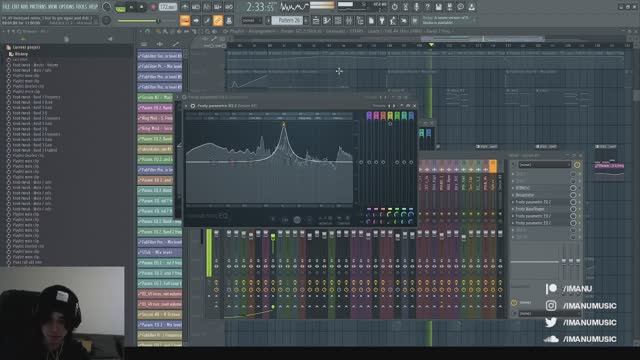Viewport: 640px width, 360px height.
Task: Select the blue EQ band 7 token
Action: coord(411,116)
